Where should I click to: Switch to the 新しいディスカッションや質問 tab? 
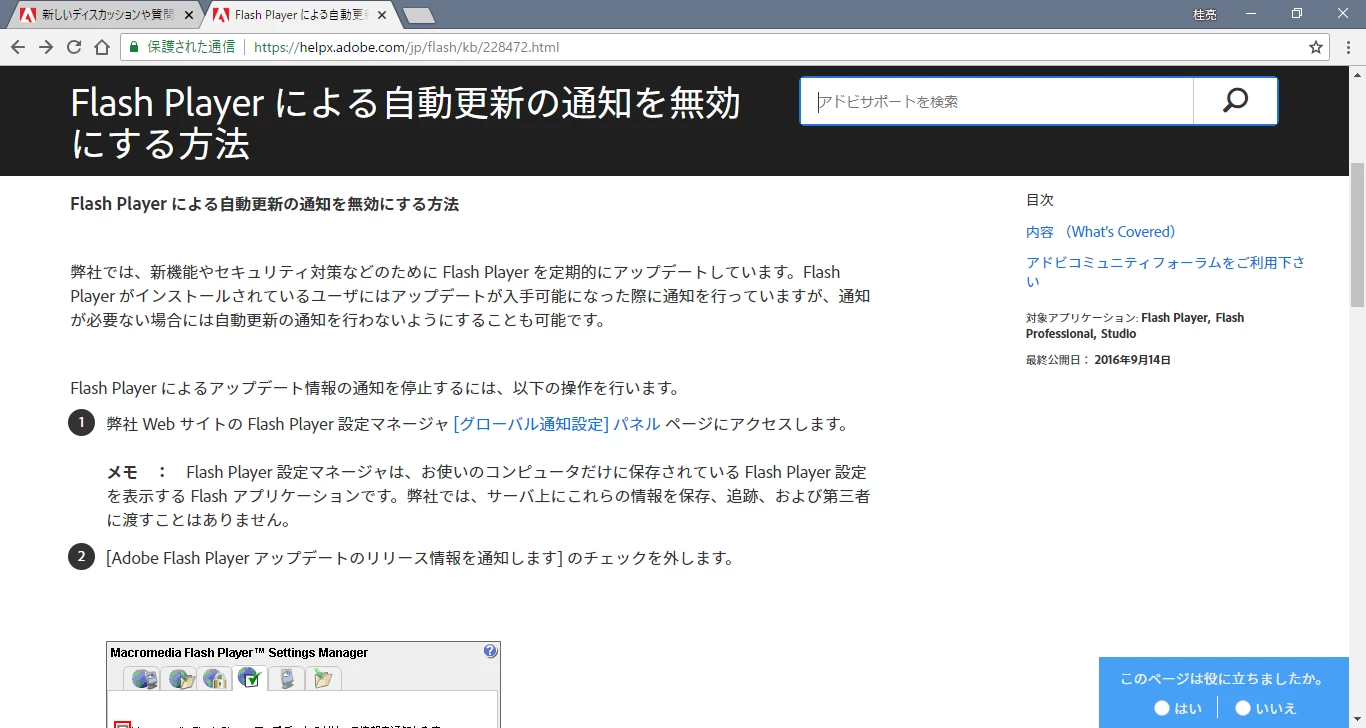tap(108, 15)
